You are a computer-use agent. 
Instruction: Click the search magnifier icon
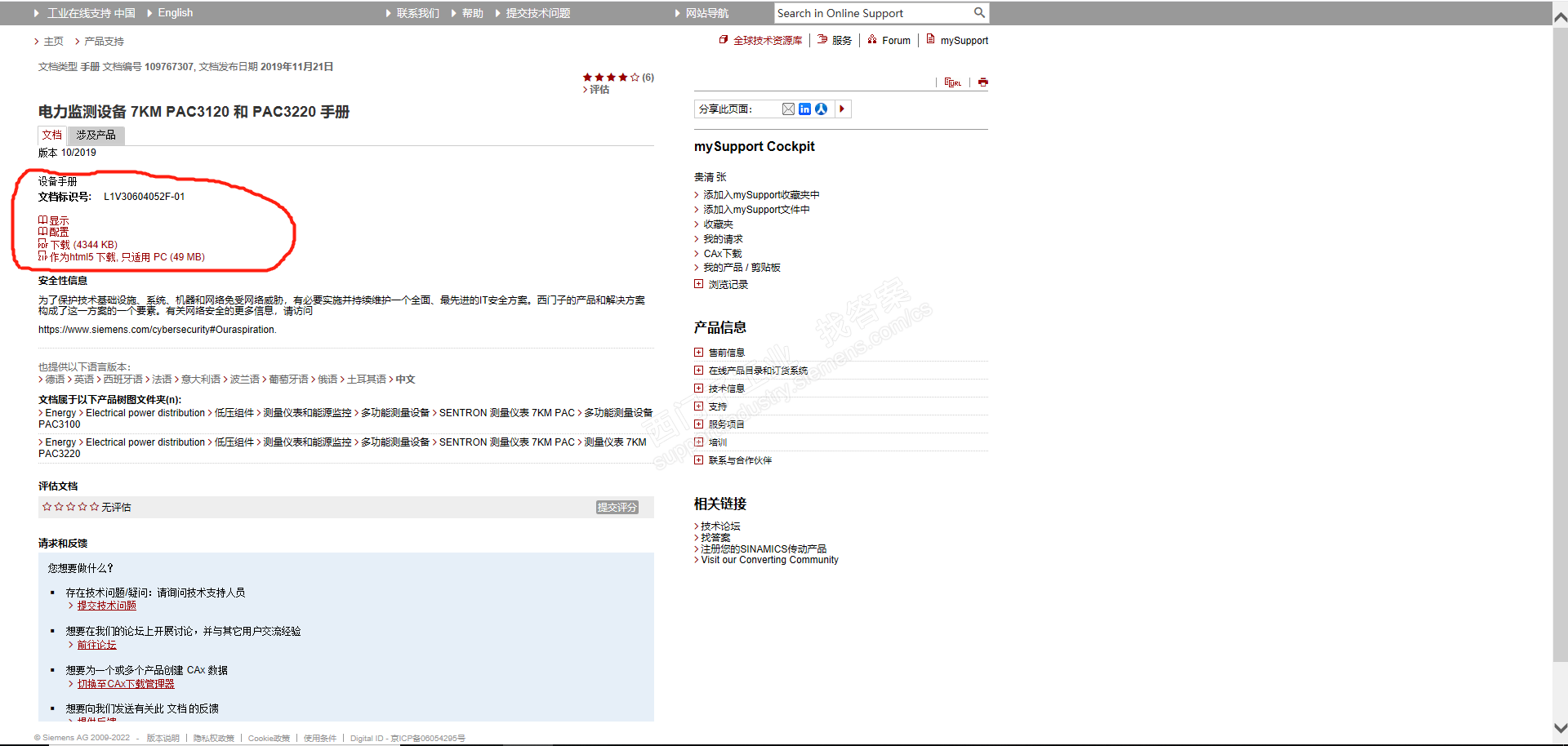[x=979, y=13]
